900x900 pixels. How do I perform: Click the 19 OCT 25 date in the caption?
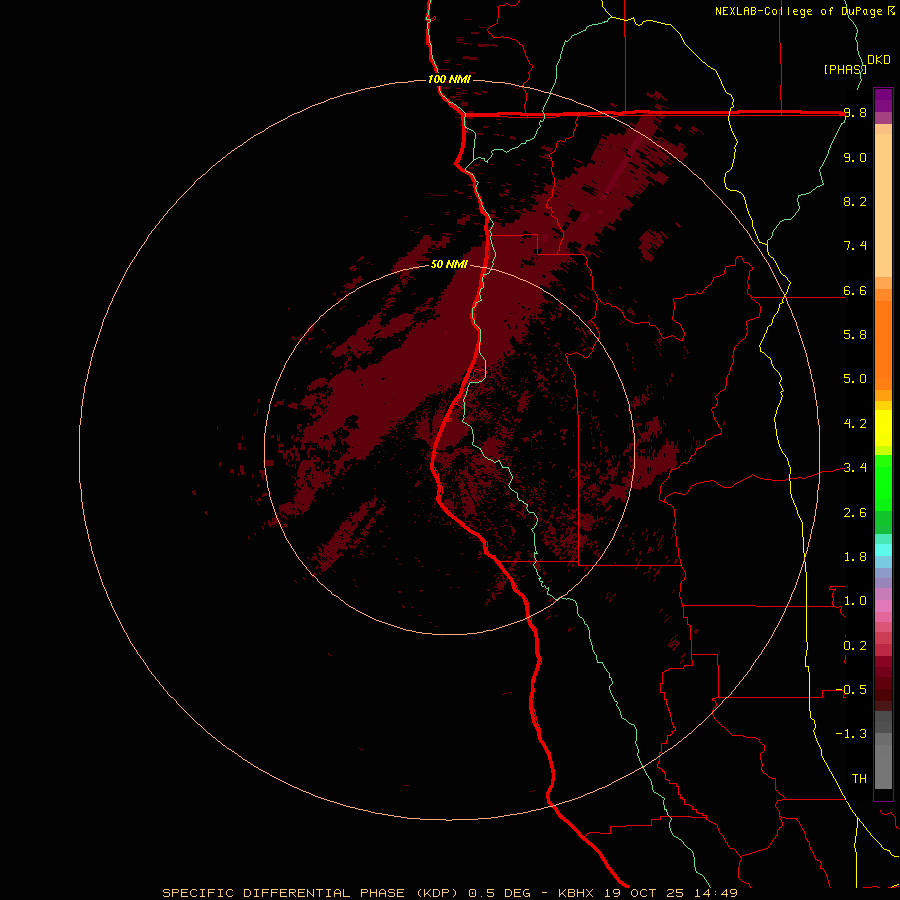coord(642,893)
